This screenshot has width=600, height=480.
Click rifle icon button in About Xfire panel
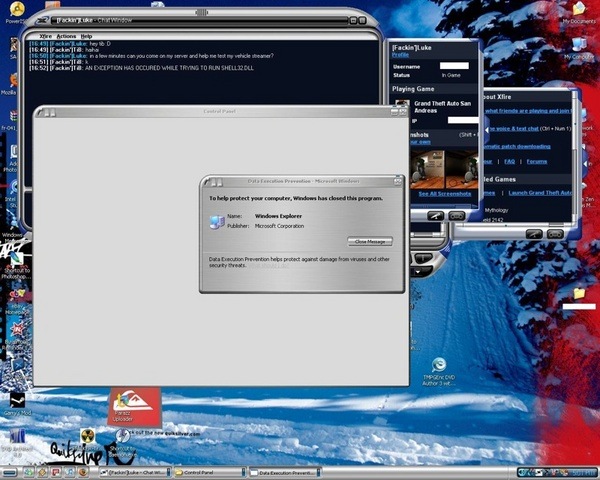[534, 233]
